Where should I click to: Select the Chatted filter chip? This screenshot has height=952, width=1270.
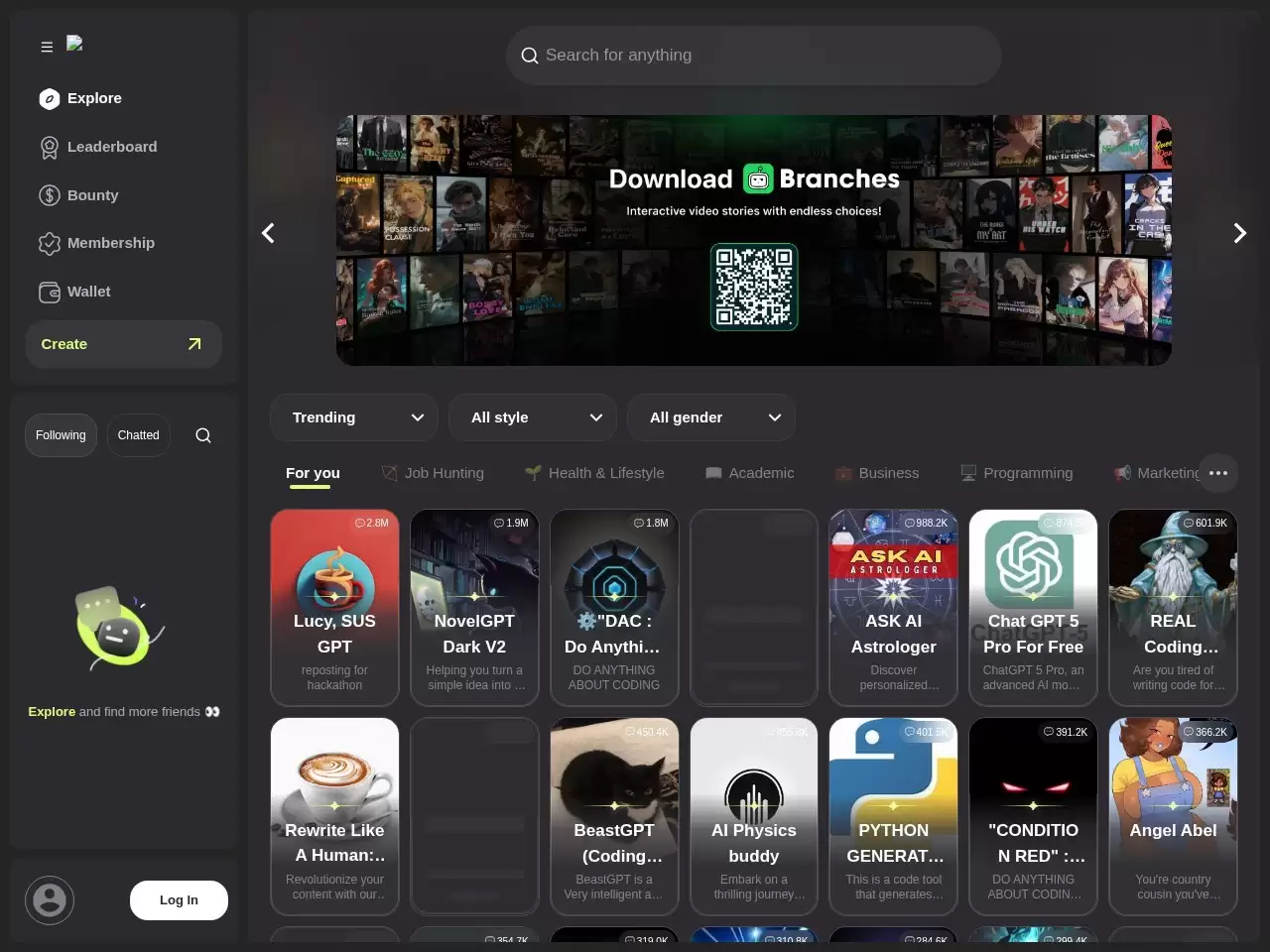click(x=138, y=435)
